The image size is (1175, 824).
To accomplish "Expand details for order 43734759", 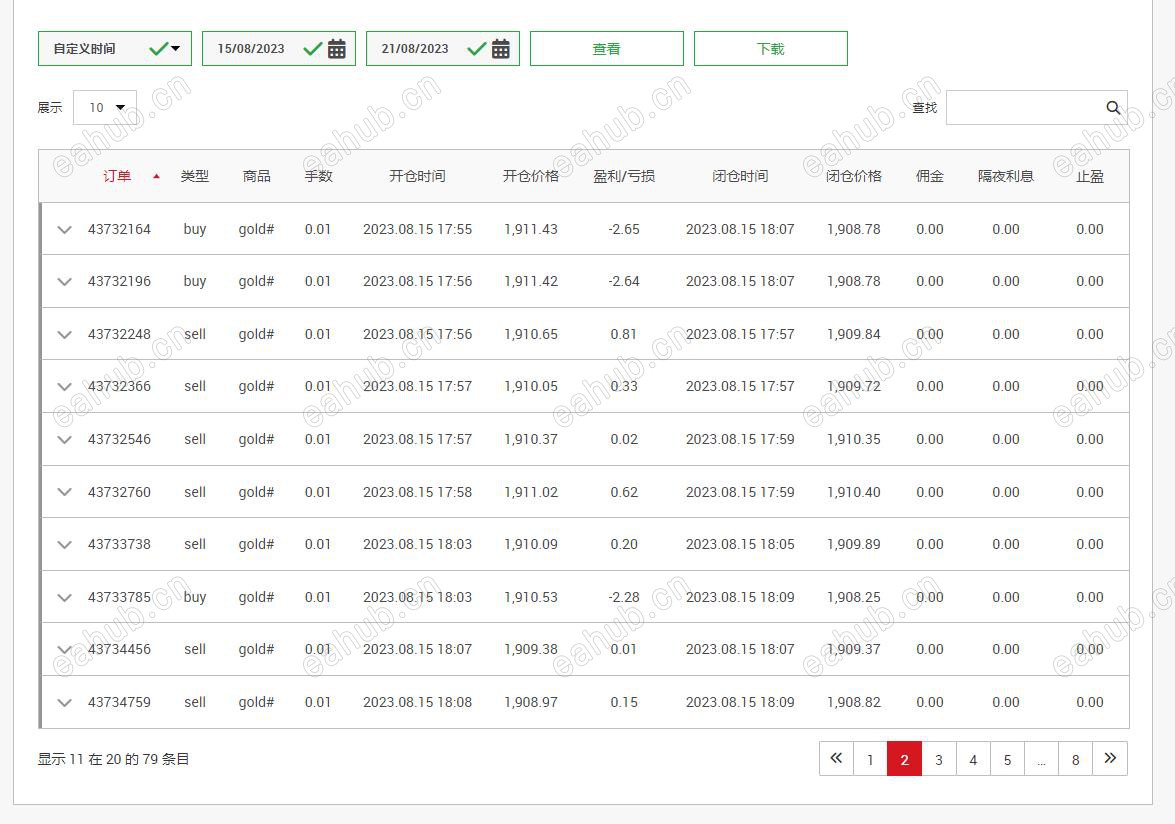I will tap(64, 702).
